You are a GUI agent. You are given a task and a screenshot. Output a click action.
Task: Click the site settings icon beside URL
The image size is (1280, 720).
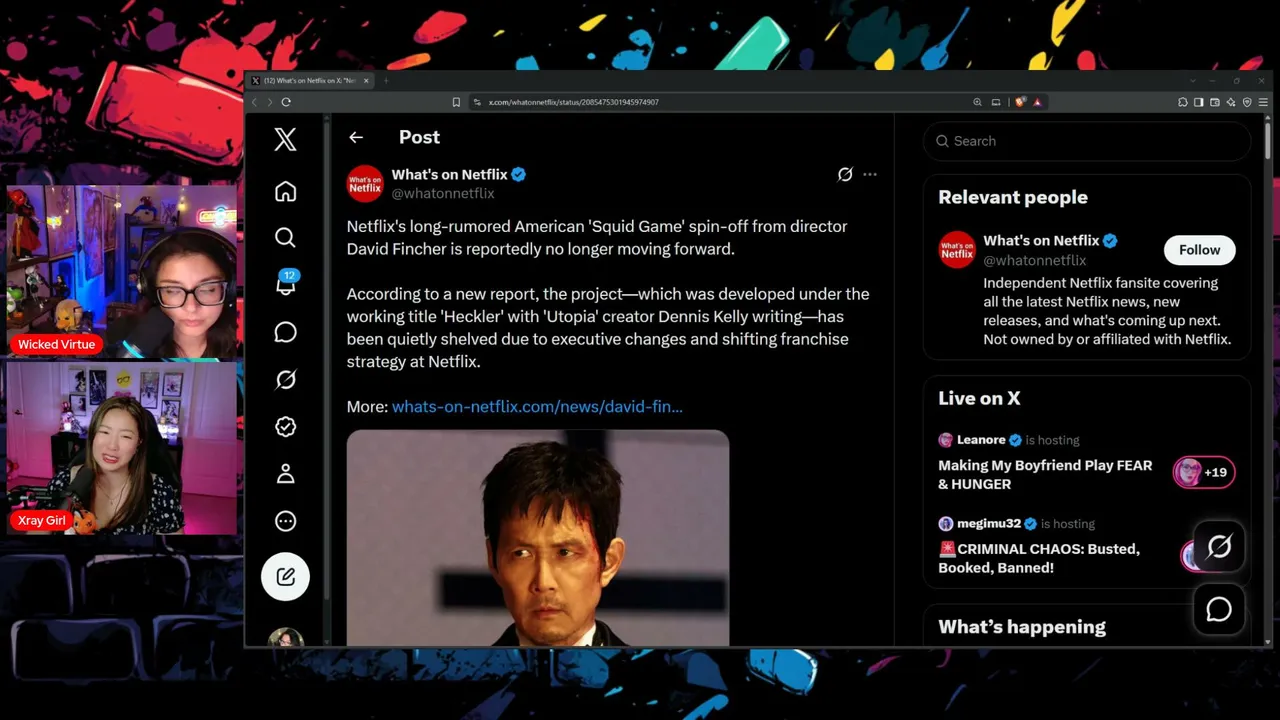(x=477, y=102)
